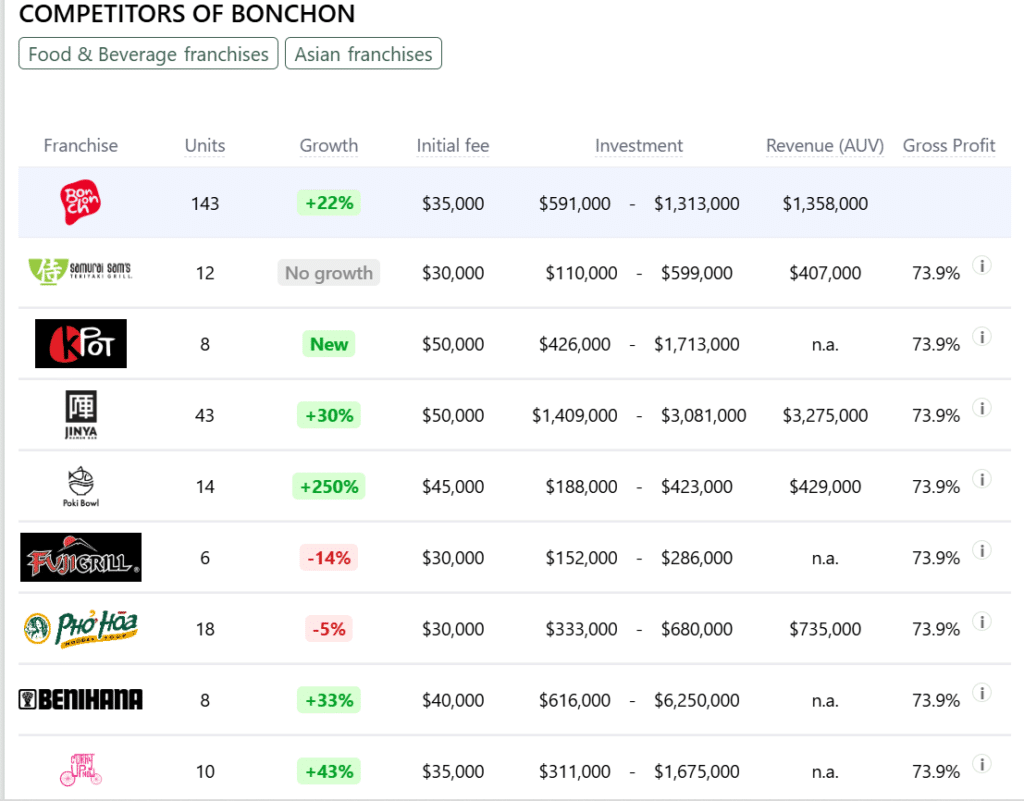The image size is (1024, 801).
Task: Click info icon in KPot row
Action: coord(982,336)
